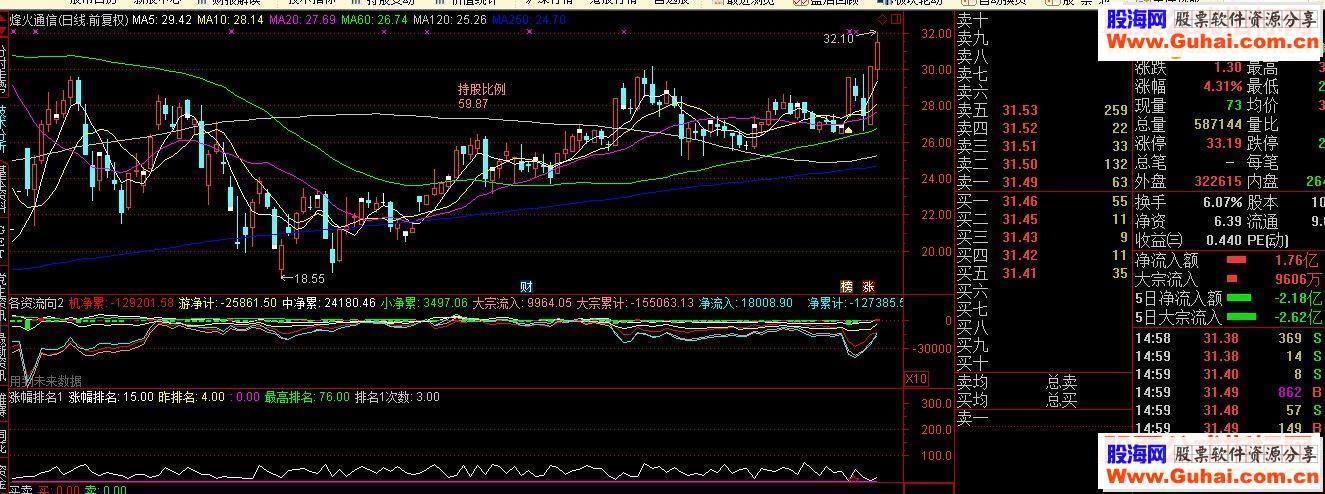Select the blue MA250: 24.70 label
The height and width of the screenshot is (494, 1325).
pyautogui.click(x=529, y=19)
